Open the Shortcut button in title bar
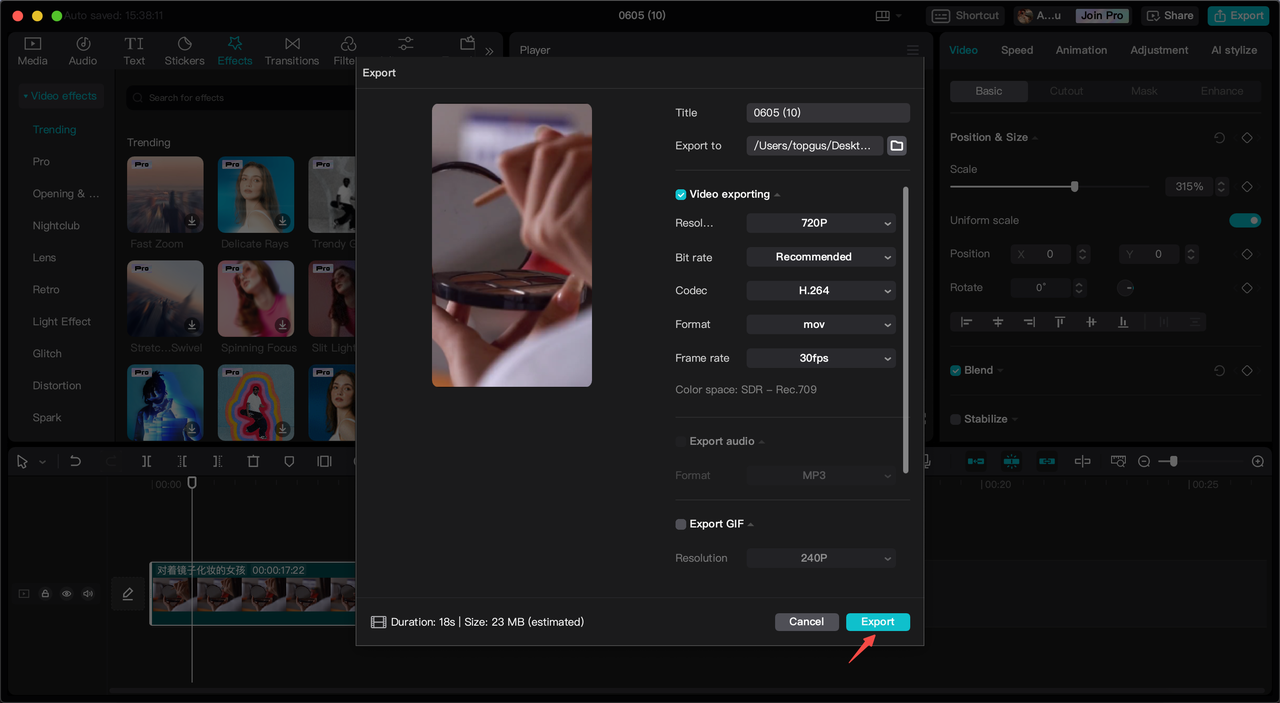1280x703 pixels. coord(966,16)
